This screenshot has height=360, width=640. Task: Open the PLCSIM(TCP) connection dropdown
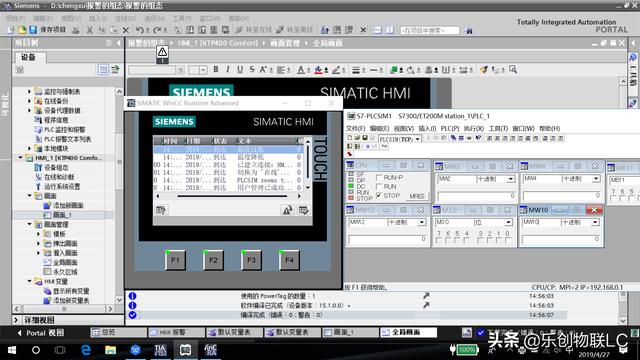tap(418, 139)
